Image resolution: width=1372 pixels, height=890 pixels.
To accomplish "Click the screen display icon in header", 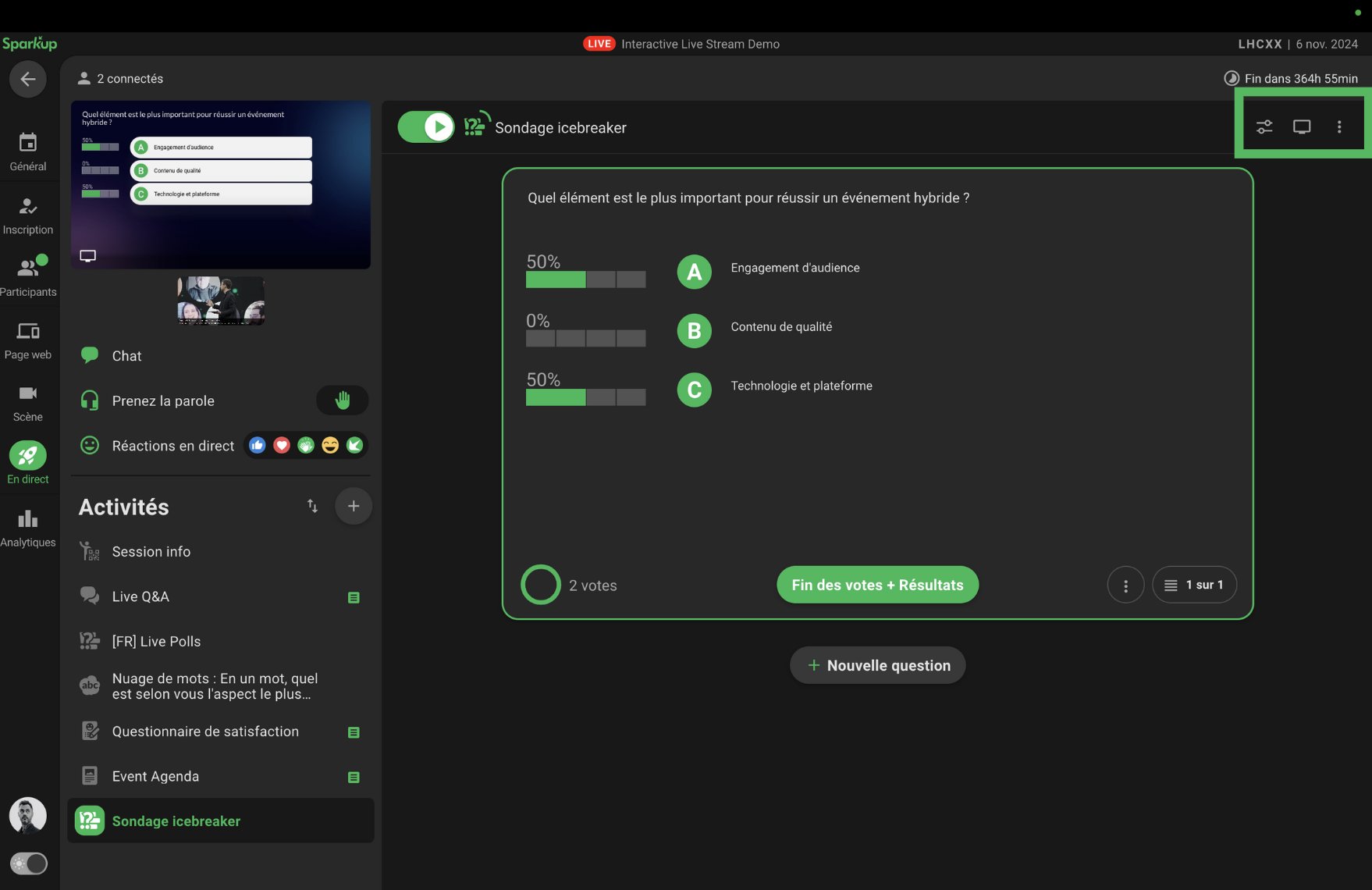I will click(1302, 126).
